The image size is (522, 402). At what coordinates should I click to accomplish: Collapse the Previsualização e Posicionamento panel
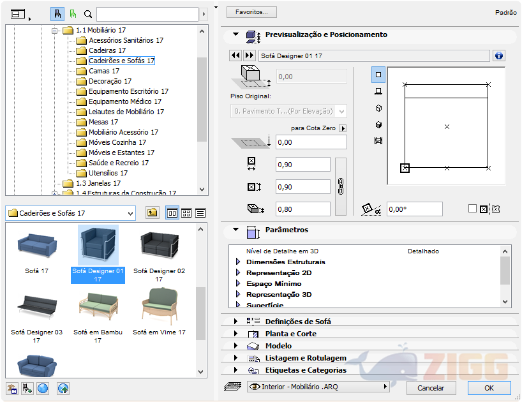pyautogui.click(x=236, y=34)
